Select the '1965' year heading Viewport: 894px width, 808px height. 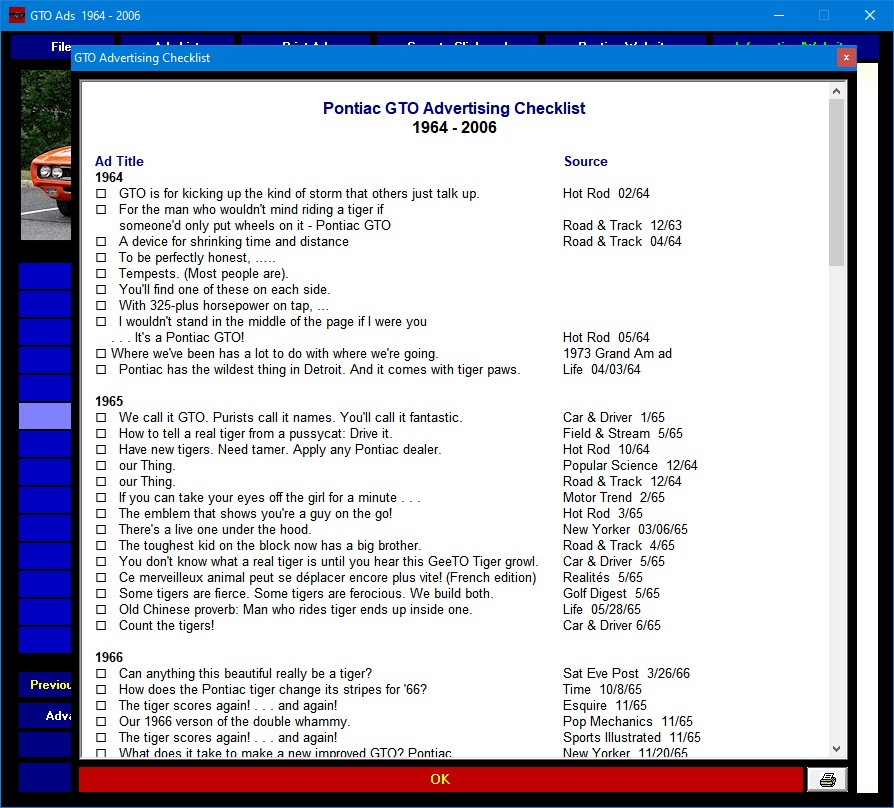pos(109,401)
